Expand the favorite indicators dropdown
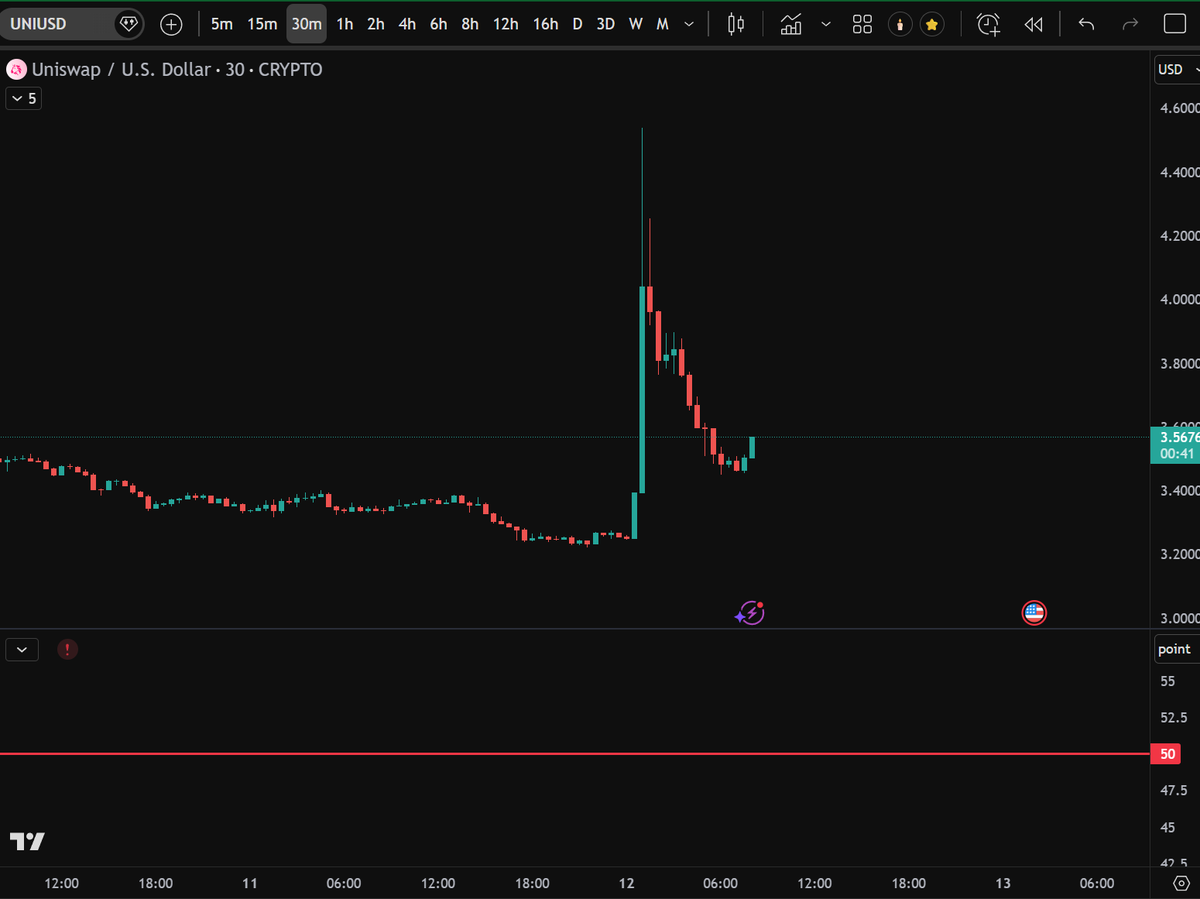Viewport: 1200px width, 899px height. (826, 24)
